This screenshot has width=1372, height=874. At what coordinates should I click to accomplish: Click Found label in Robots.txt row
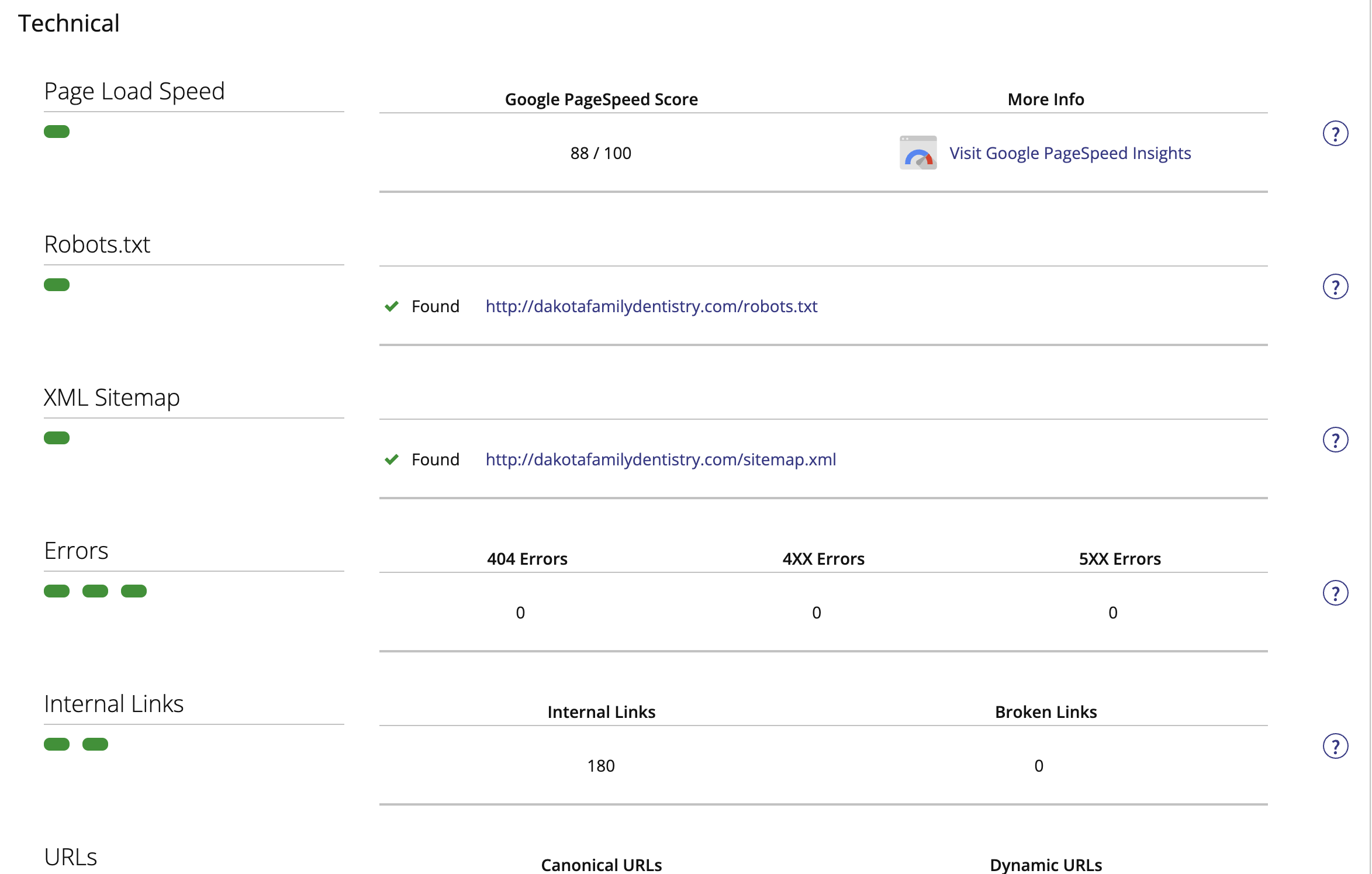pos(436,306)
